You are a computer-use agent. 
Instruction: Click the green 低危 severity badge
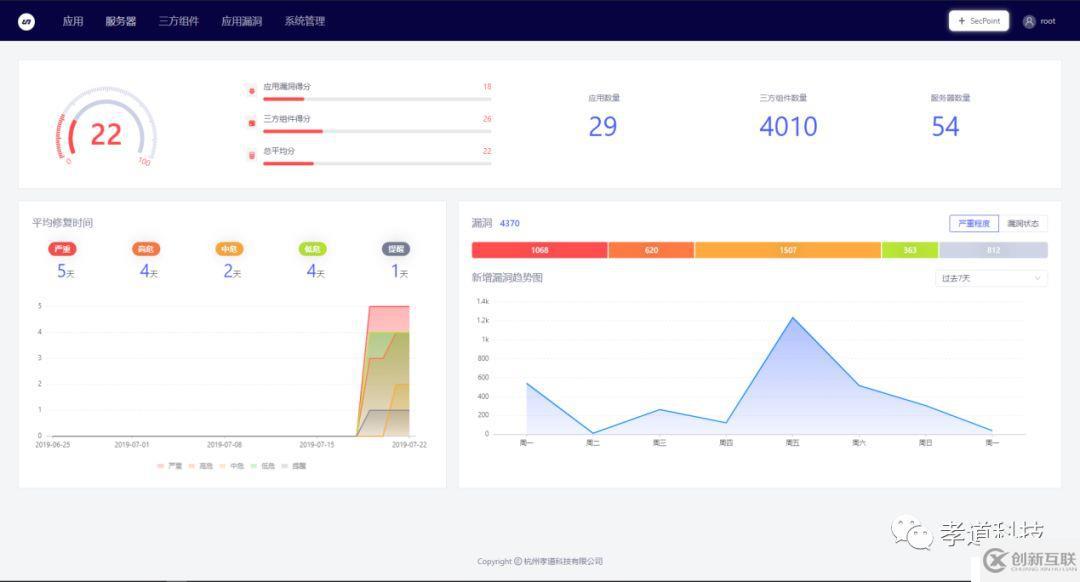(x=312, y=249)
